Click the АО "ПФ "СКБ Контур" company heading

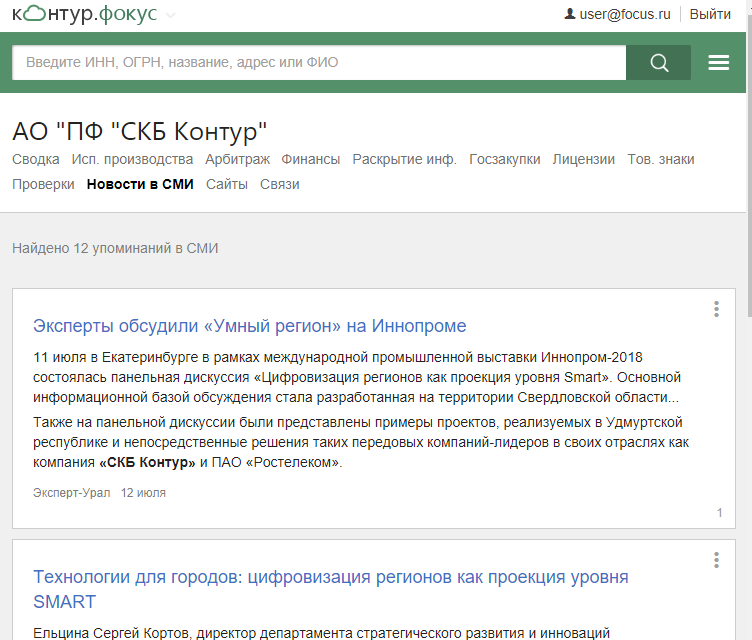[x=140, y=131]
